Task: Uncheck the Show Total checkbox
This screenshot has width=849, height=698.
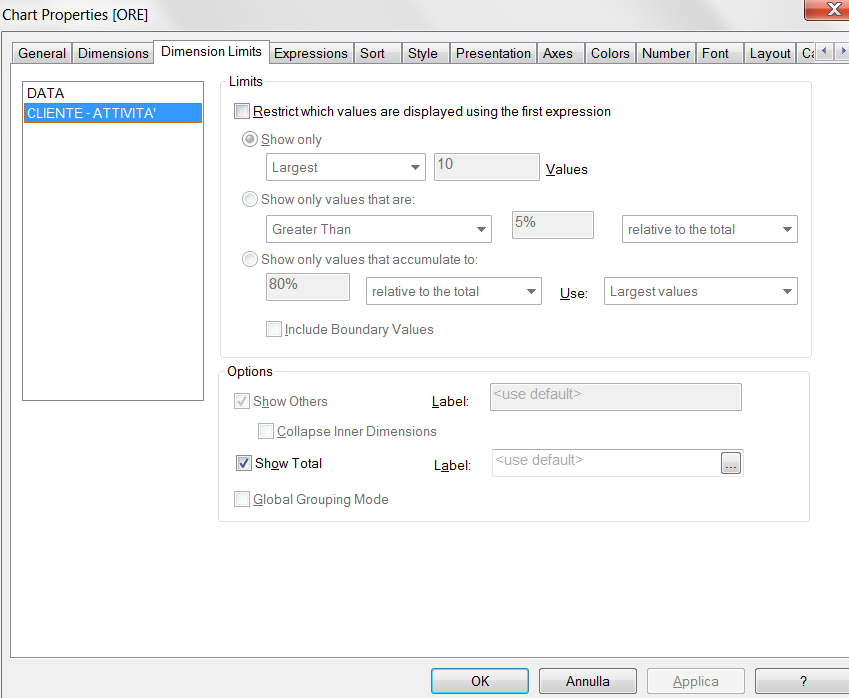Action: click(x=244, y=463)
